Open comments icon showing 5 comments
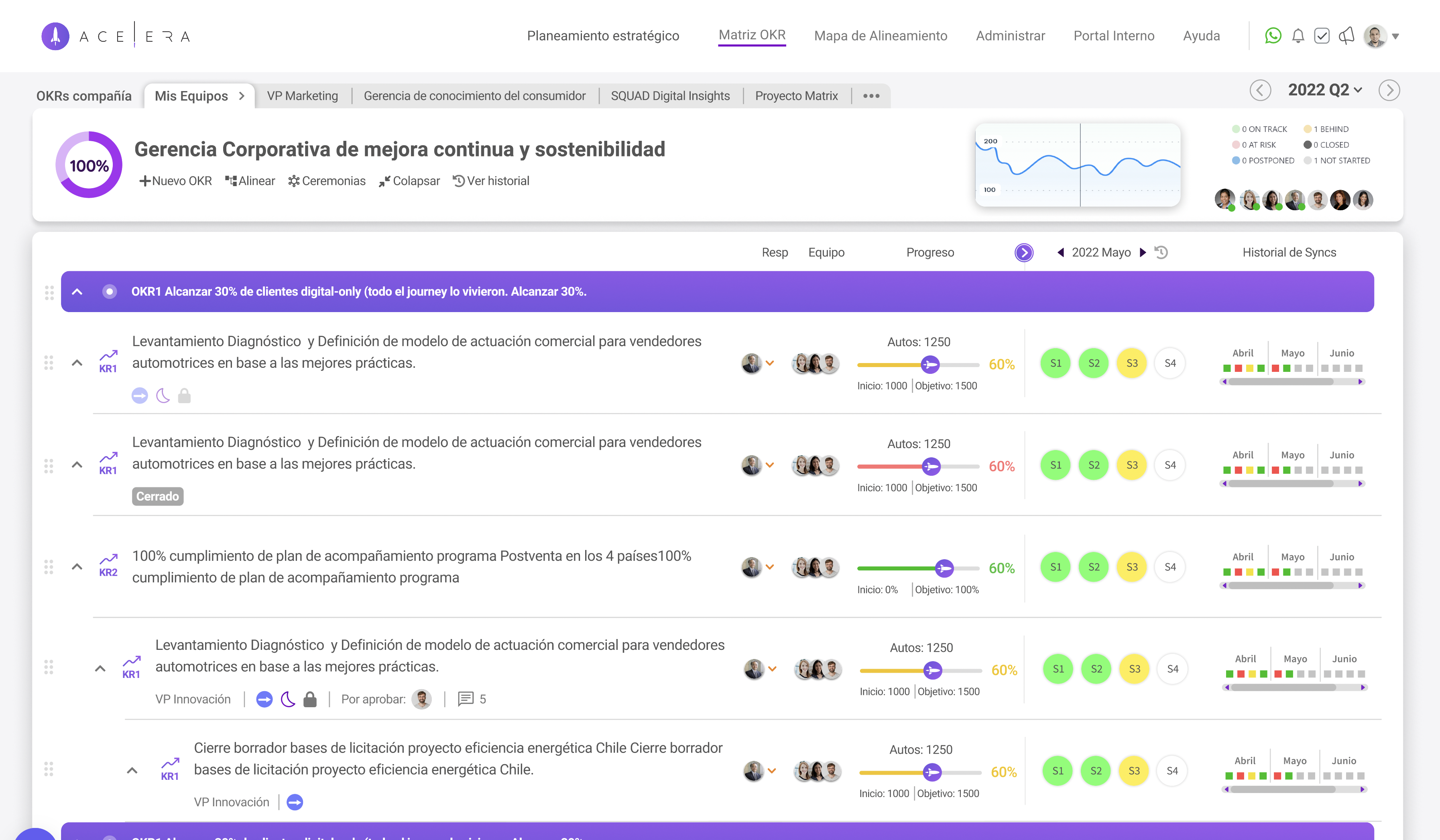This screenshot has height=840, width=1440. click(466, 699)
